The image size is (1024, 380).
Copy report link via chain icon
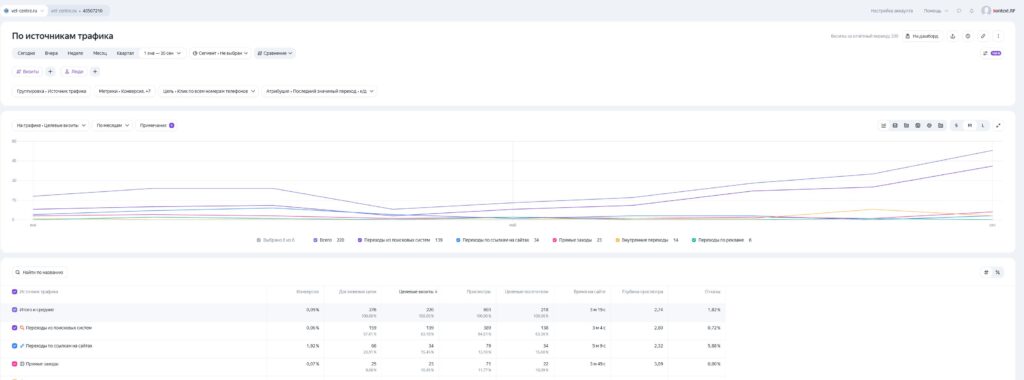coord(983,37)
